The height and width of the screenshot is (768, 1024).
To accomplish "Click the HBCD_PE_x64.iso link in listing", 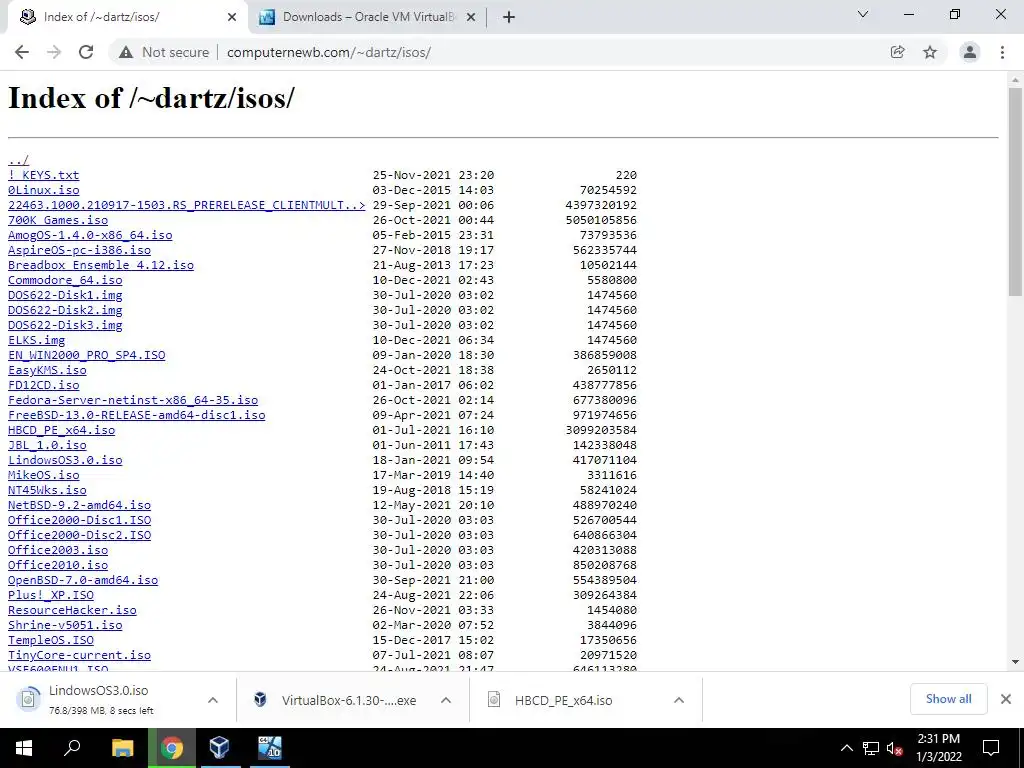I will 61,430.
